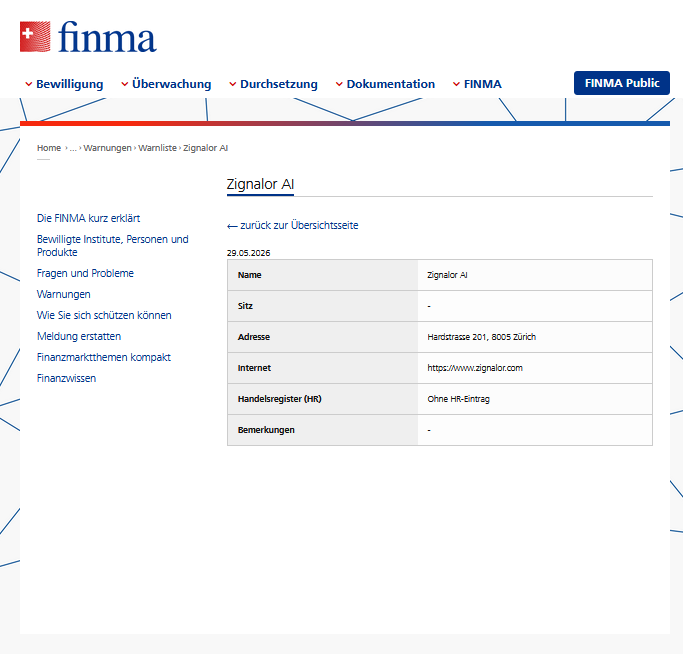Open Meldung erstatten link

point(79,336)
